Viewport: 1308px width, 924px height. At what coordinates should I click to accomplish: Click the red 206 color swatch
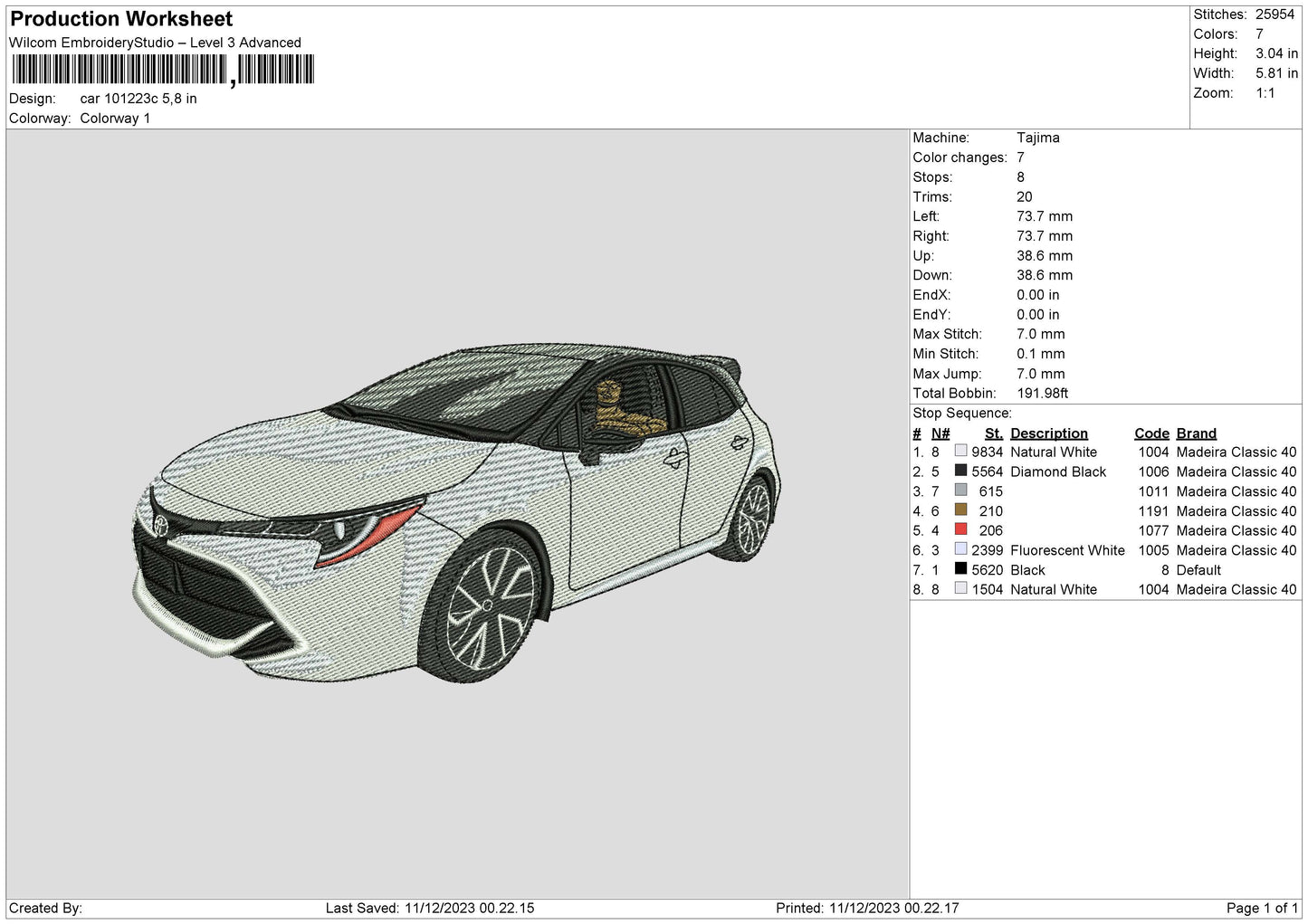click(x=960, y=530)
